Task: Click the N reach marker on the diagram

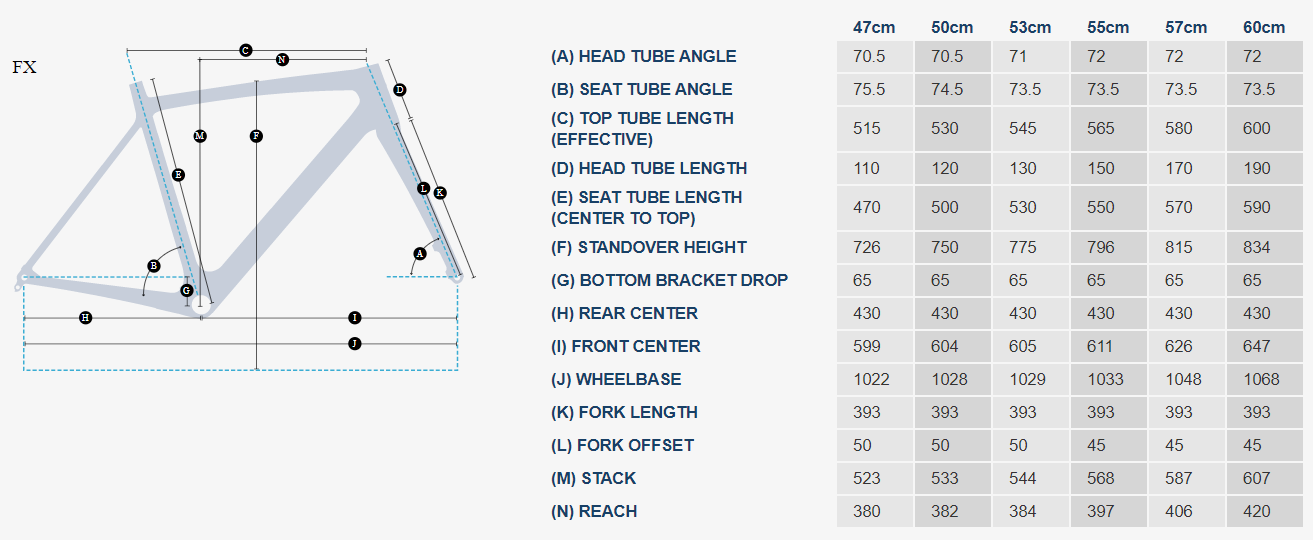Action: pyautogui.click(x=282, y=60)
